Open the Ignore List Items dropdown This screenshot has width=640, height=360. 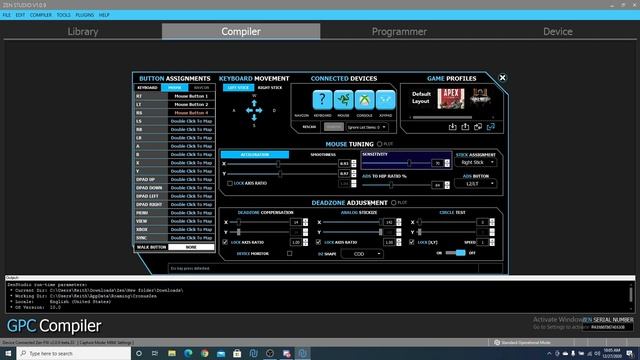pyautogui.click(x=367, y=127)
